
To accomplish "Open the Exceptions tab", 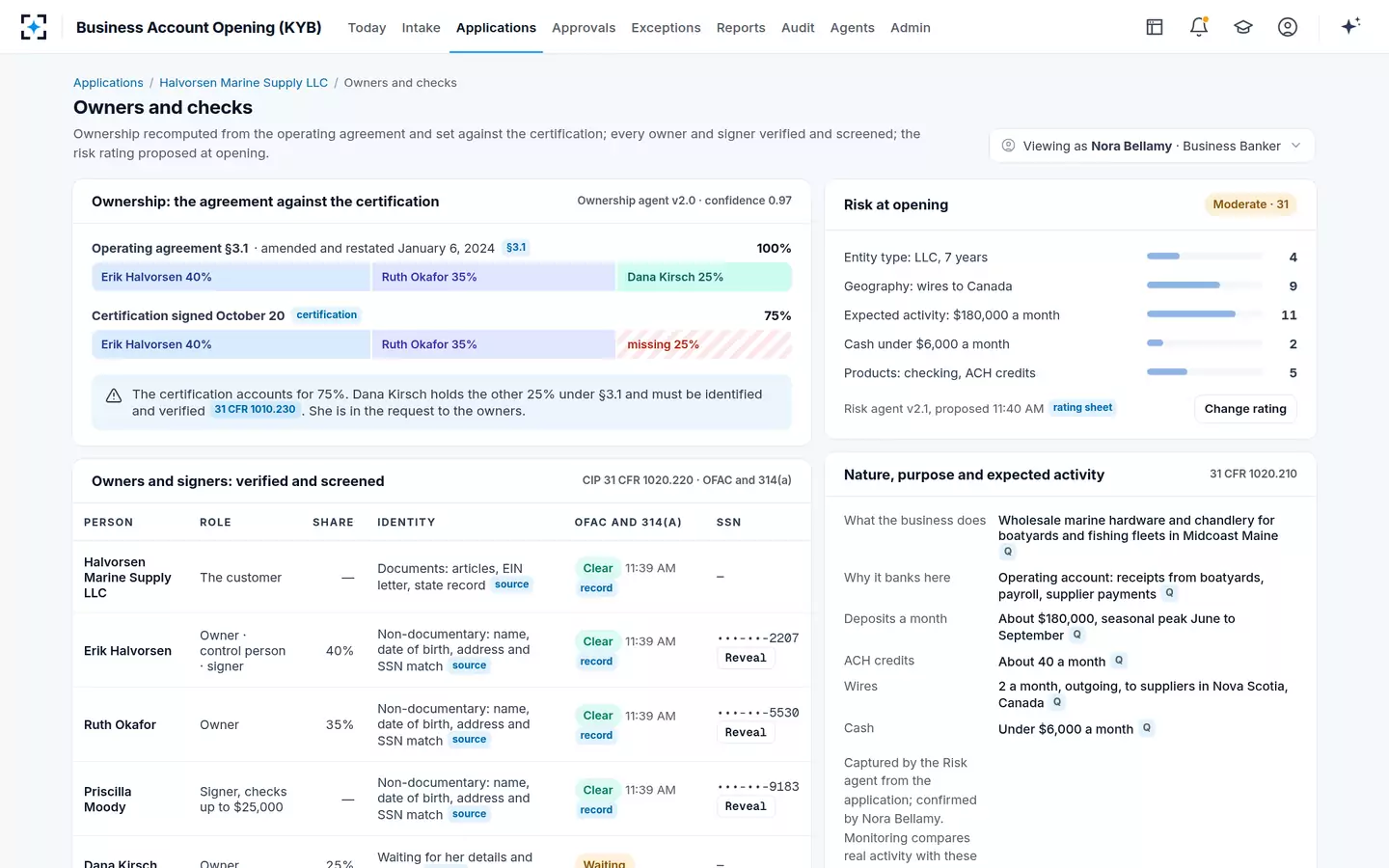I will pyautogui.click(x=666, y=28).
